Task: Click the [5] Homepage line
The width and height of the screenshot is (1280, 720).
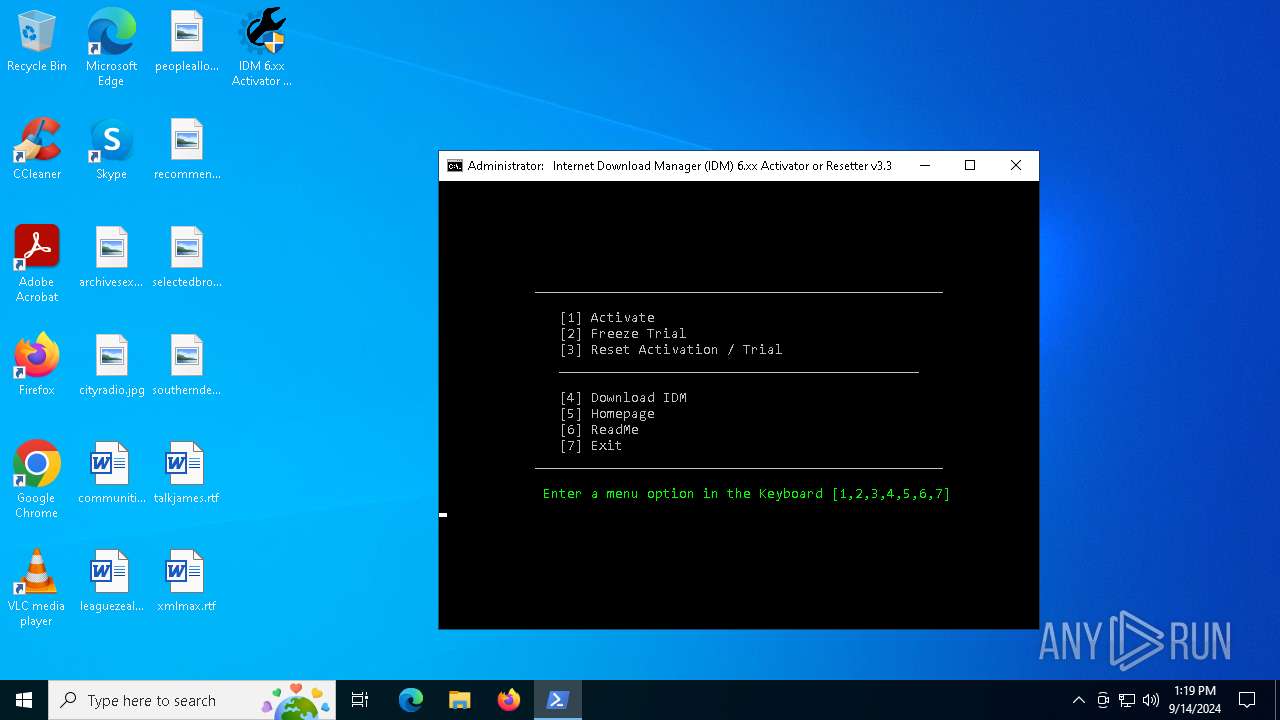Action: tap(607, 414)
